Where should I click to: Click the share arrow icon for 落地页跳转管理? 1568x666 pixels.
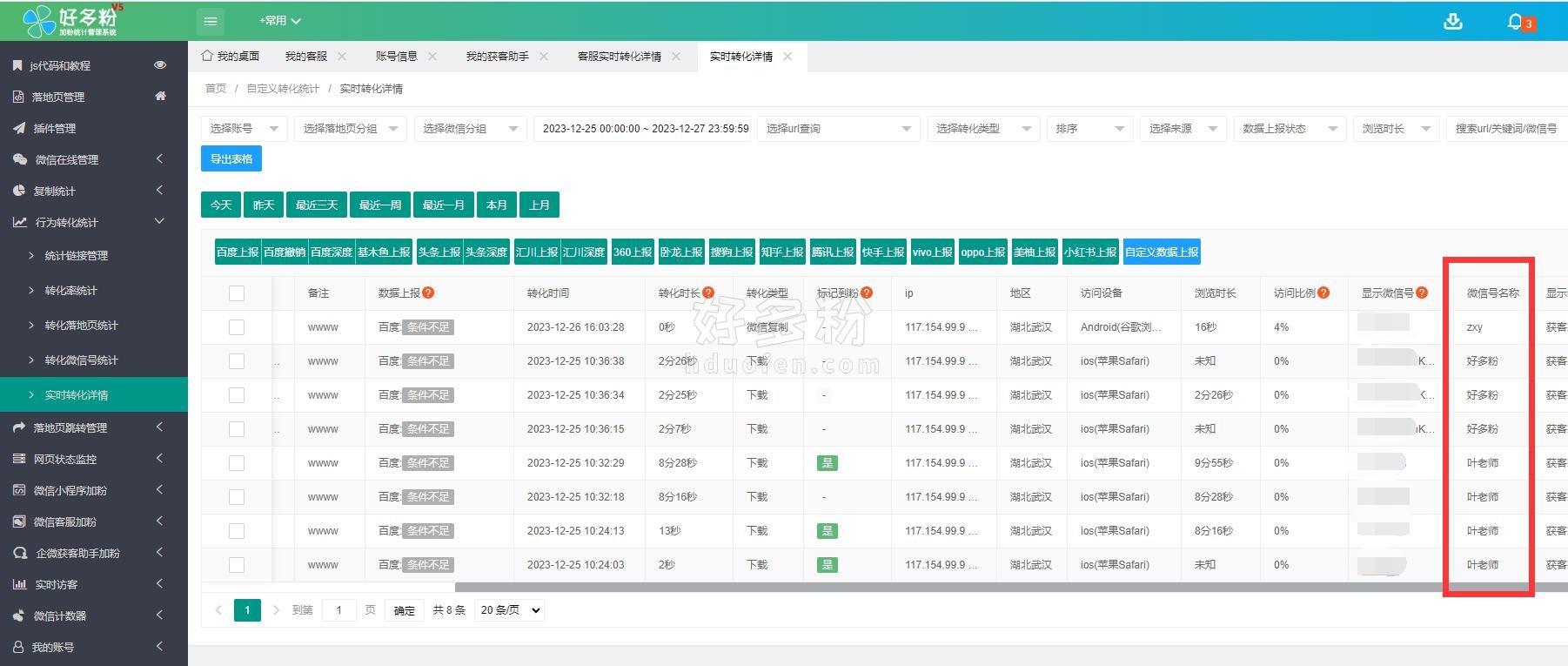coord(19,427)
